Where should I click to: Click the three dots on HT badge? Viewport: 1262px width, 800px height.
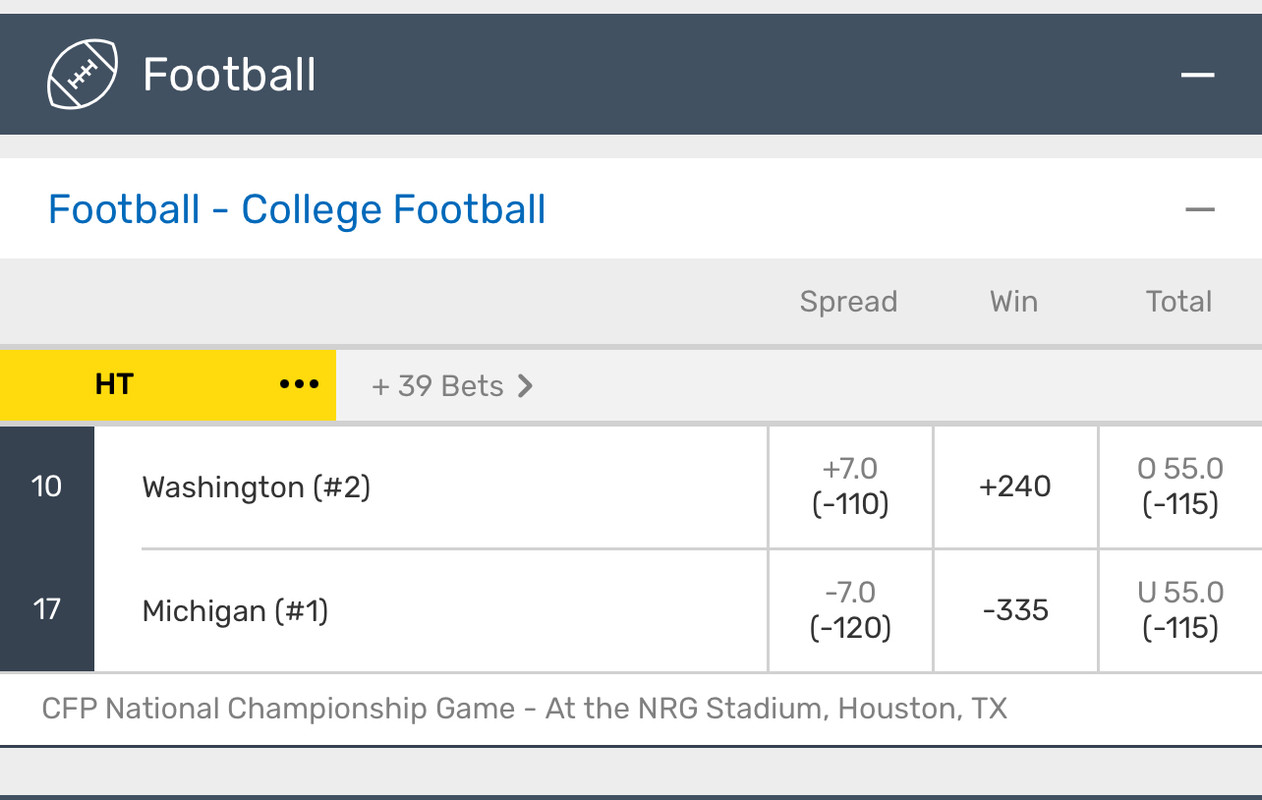click(299, 385)
